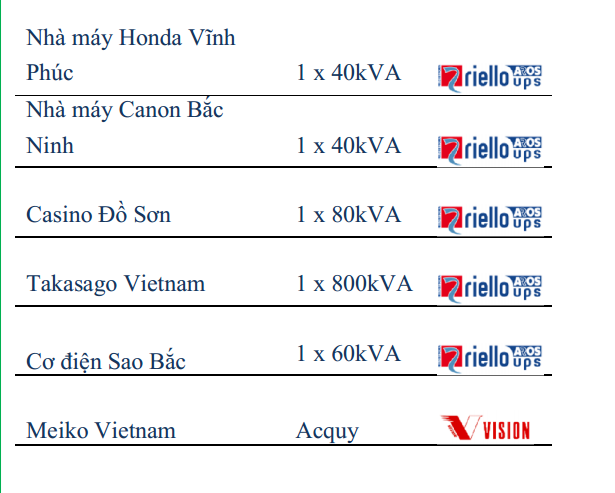Click the Vision logo in Meiko Vietnam row
This screenshot has height=493, width=615.
coord(486,428)
